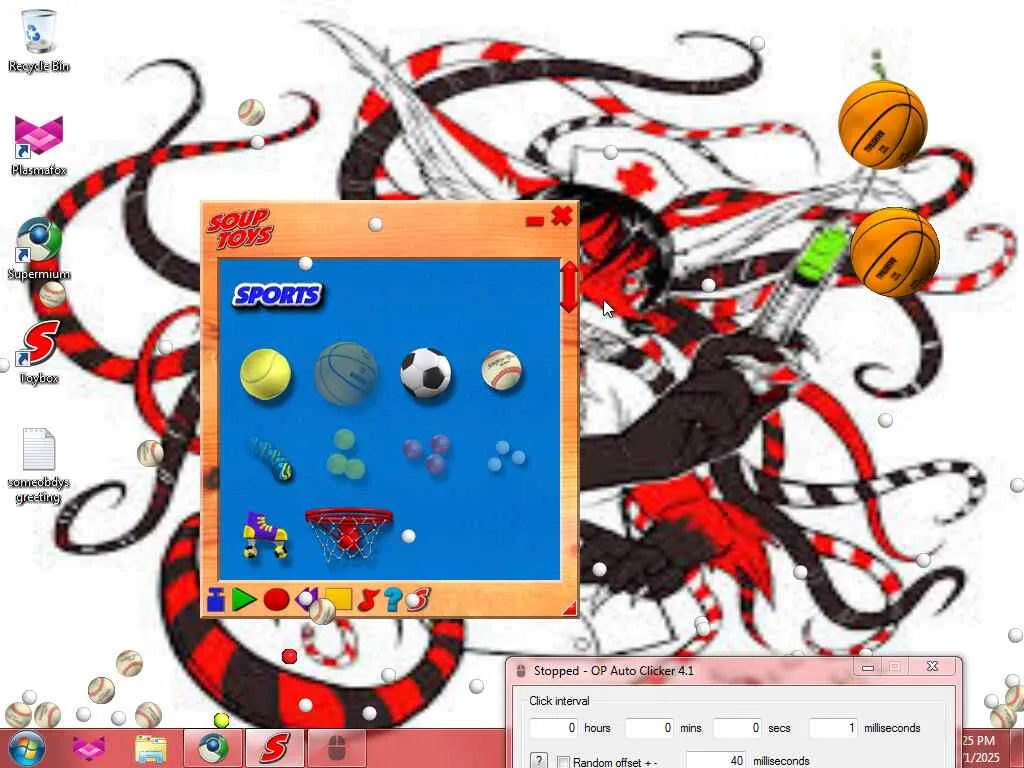Close the OP Auto Clicker window
1024x768 pixels.
tap(933, 666)
